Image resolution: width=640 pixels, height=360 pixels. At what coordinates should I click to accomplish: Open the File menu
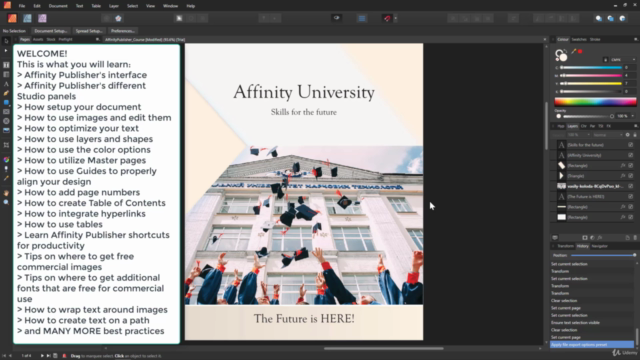point(22,6)
